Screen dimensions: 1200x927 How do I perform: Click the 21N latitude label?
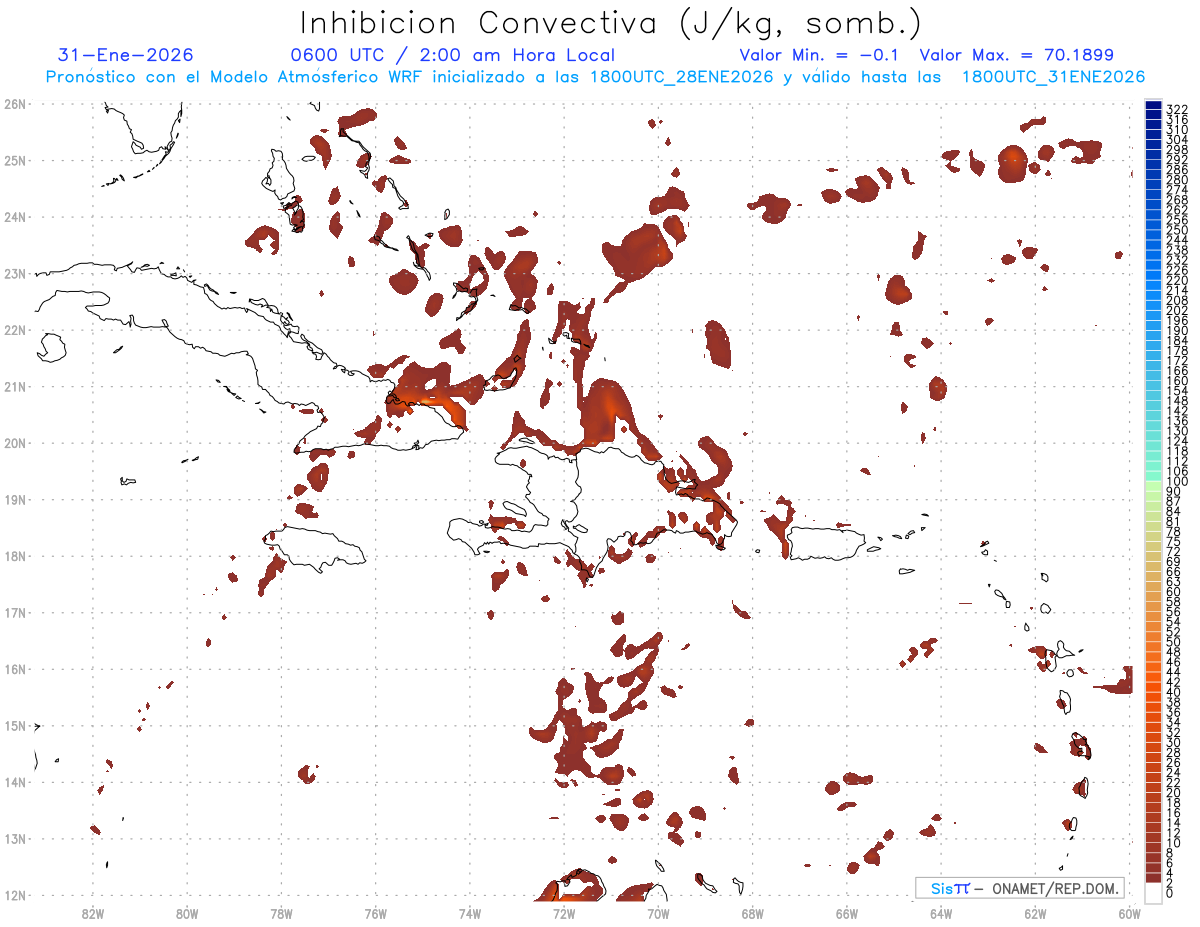[x=15, y=386]
